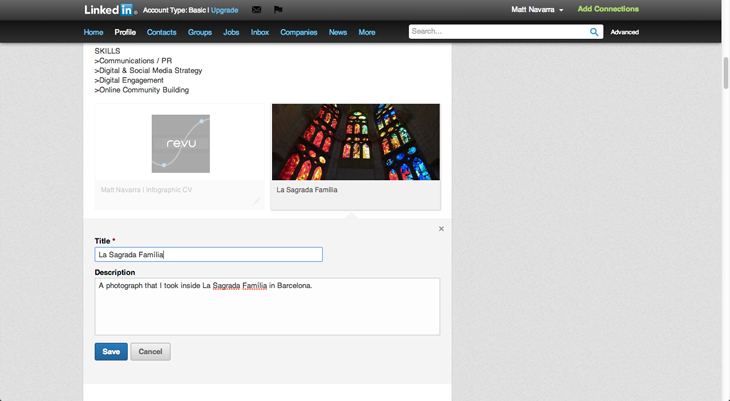Click the Upgrade account link

pyautogui.click(x=225, y=10)
